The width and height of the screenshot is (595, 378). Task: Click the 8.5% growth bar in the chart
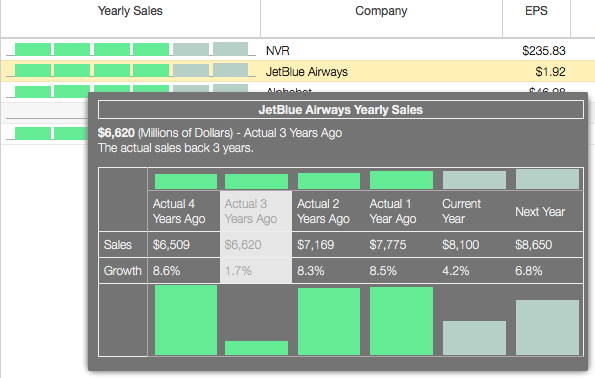point(401,321)
